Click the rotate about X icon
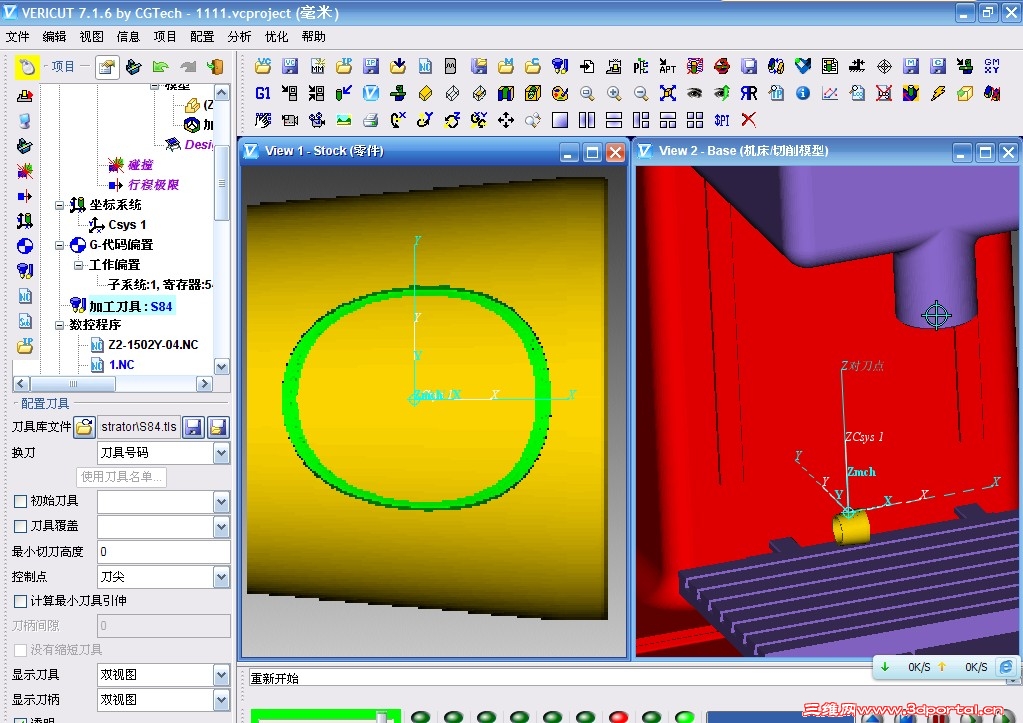 tap(398, 120)
